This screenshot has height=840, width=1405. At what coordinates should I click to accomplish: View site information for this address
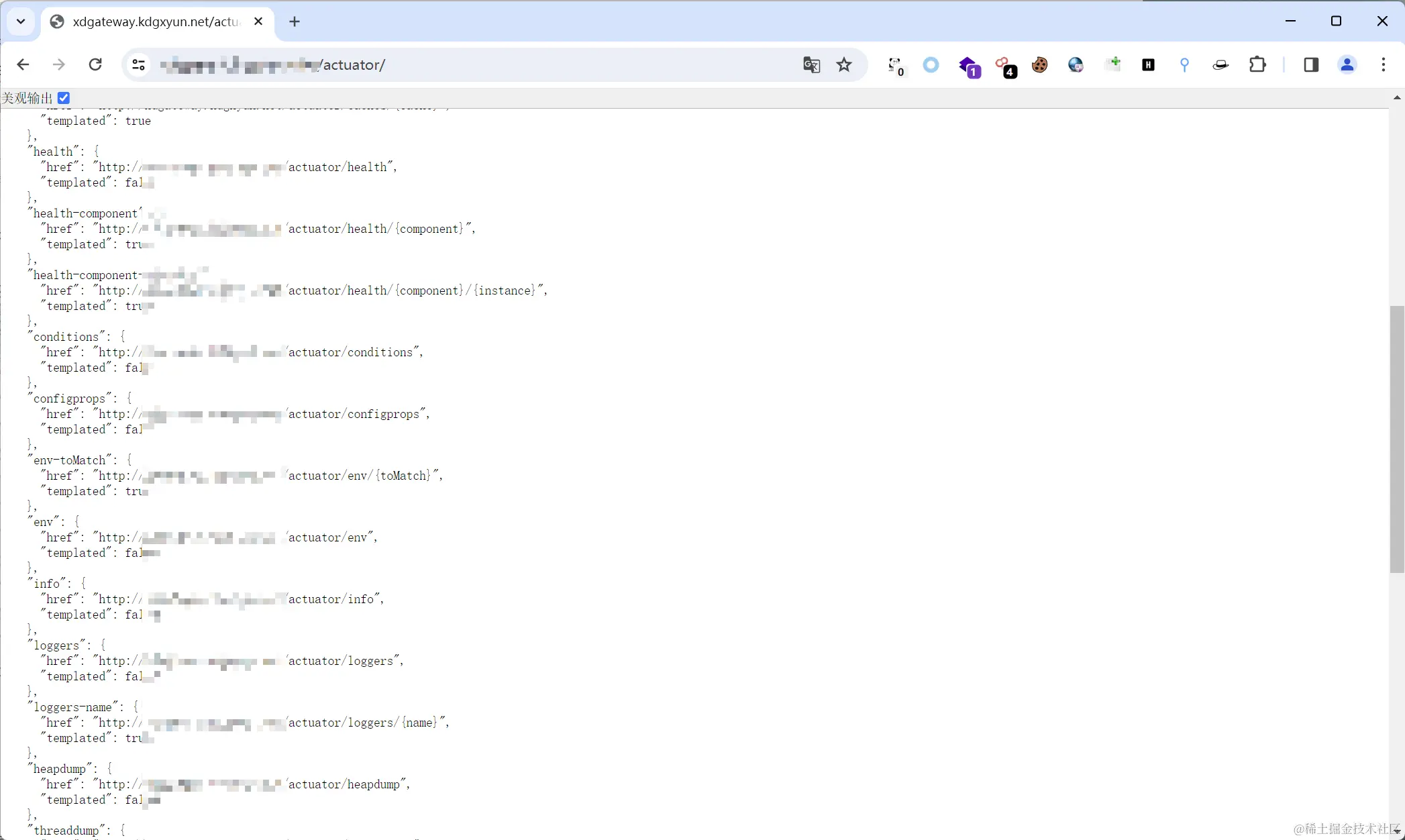click(139, 65)
